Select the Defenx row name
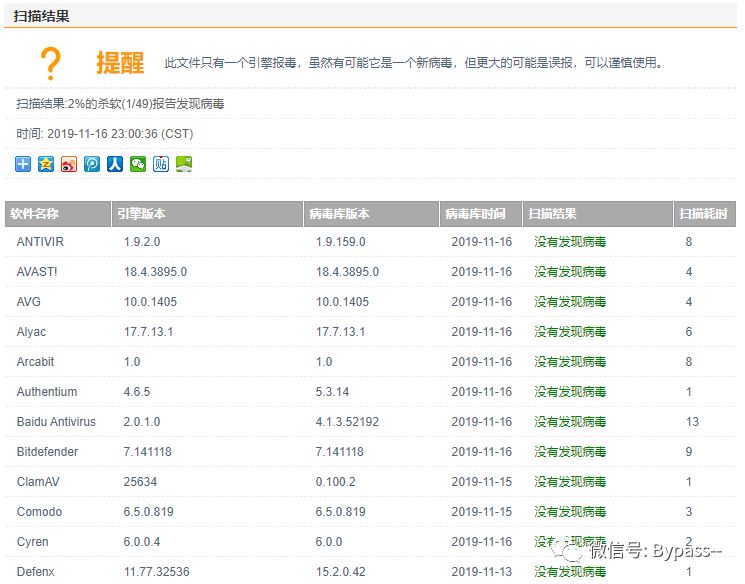 36,572
